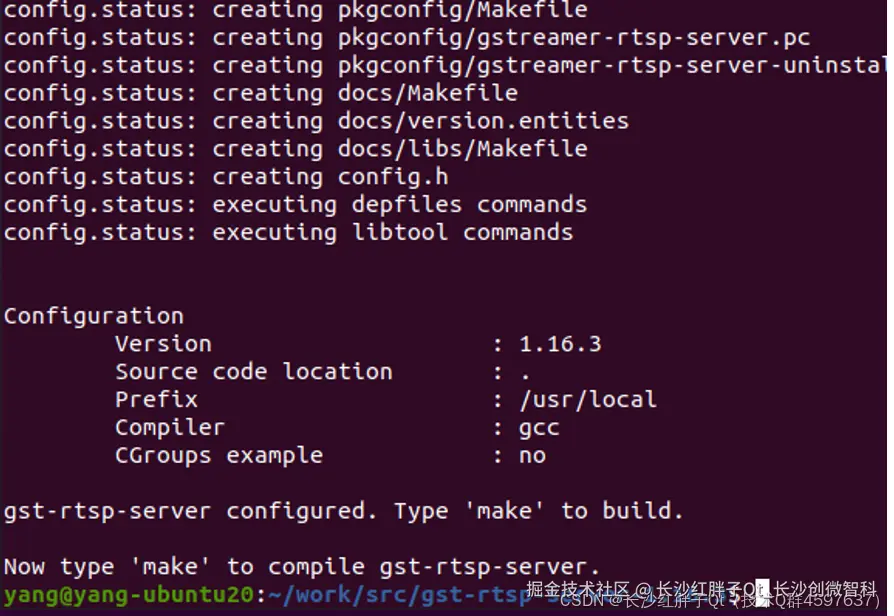894x616 pixels.
Task: Select the CGroups example value 'no'
Action: (533, 457)
